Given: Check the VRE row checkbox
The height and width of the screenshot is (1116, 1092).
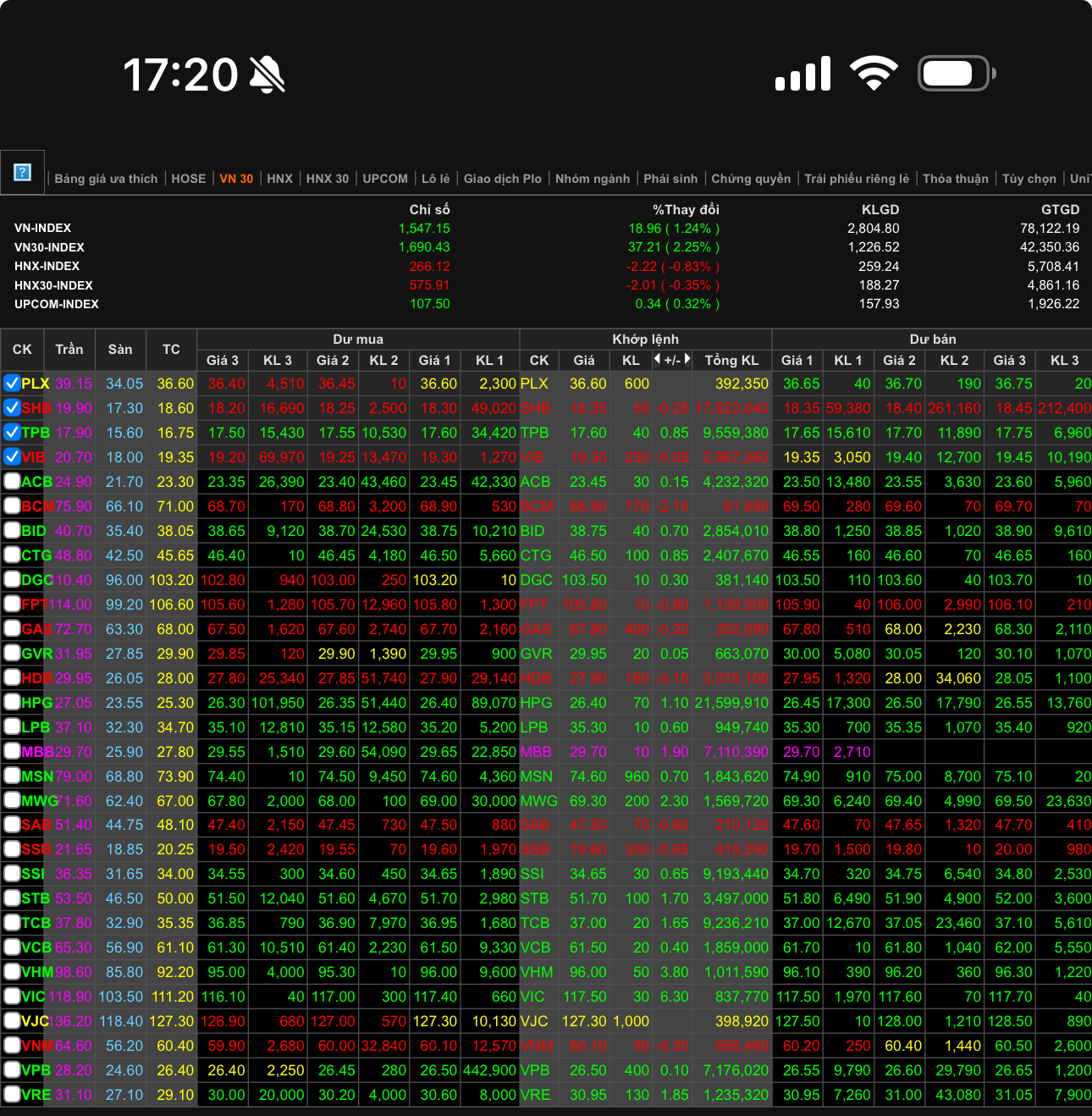Looking at the screenshot, I should [12, 1094].
